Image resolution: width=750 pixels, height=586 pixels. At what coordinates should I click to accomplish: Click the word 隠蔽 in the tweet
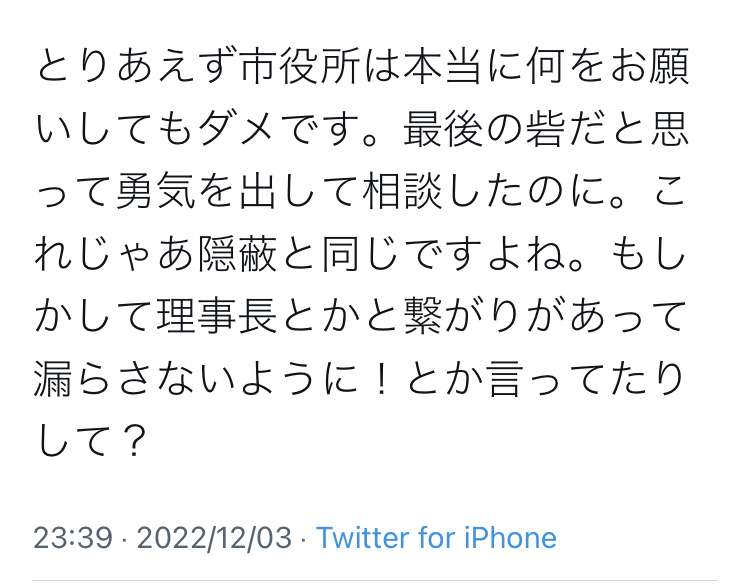pos(238,254)
